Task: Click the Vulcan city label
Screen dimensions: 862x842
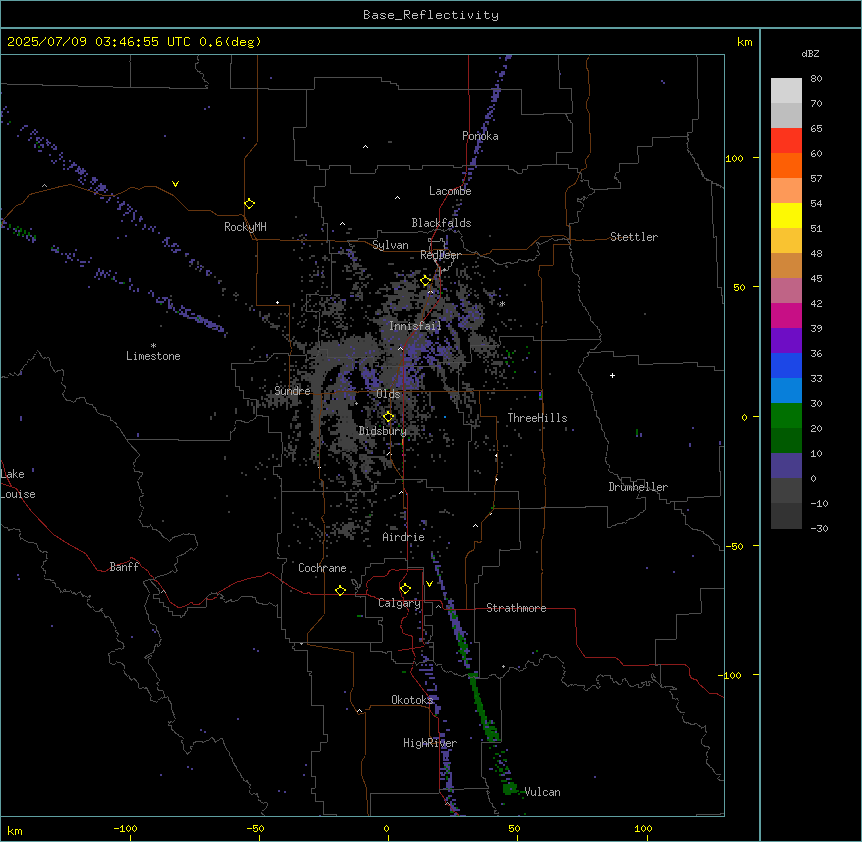Action: 543,792
